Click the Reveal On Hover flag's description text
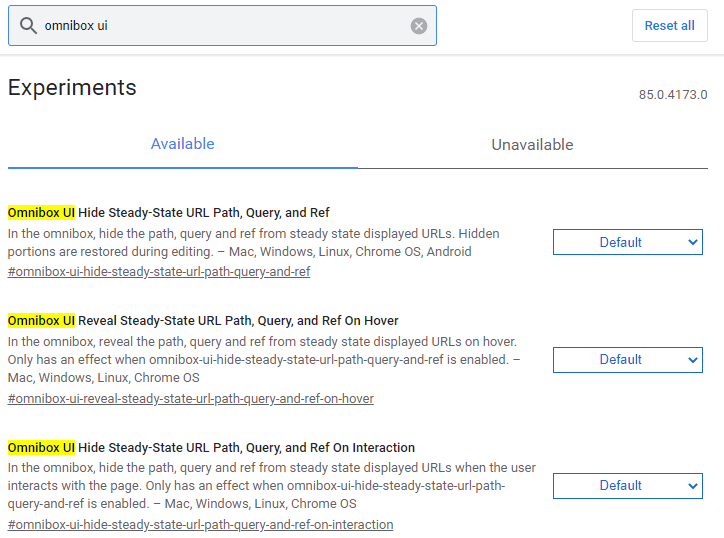Image resolution: width=724 pixels, height=538 pixels. (264, 360)
